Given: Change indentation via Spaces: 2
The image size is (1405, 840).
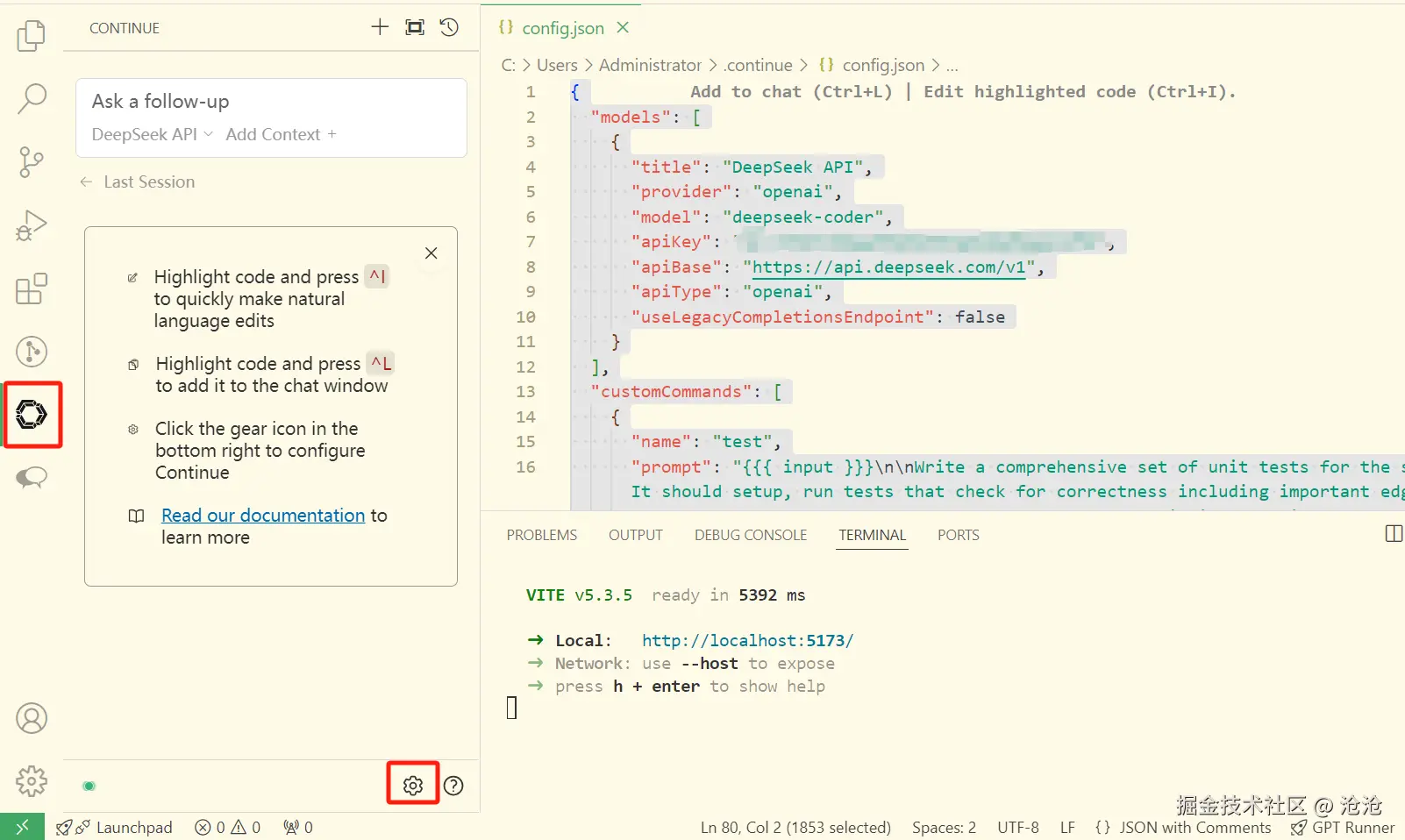Looking at the screenshot, I should (944, 827).
